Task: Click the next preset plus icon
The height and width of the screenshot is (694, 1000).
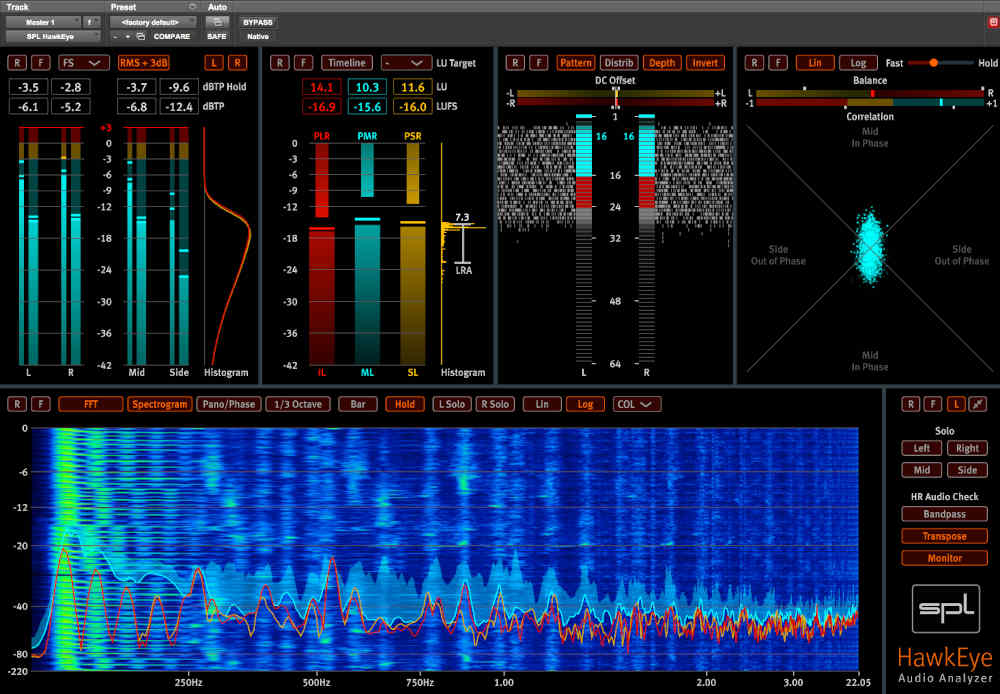Action: [128, 36]
